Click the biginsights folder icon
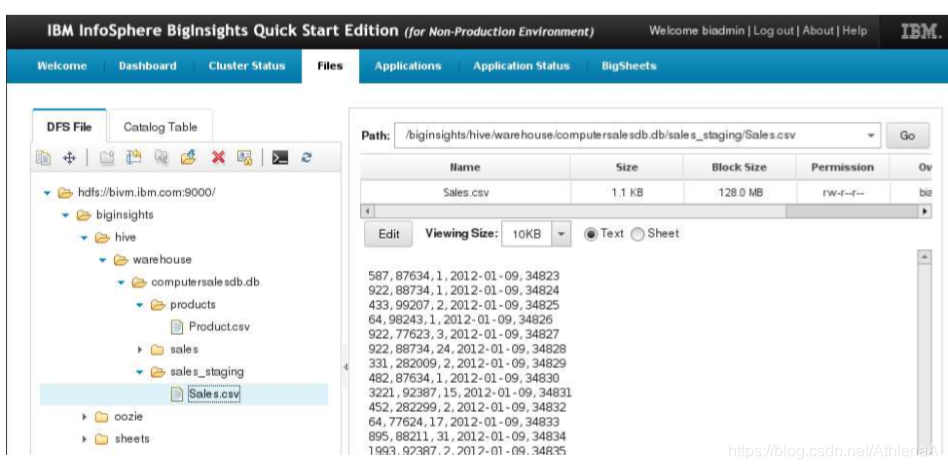The height and width of the screenshot is (469, 948). (x=83, y=215)
